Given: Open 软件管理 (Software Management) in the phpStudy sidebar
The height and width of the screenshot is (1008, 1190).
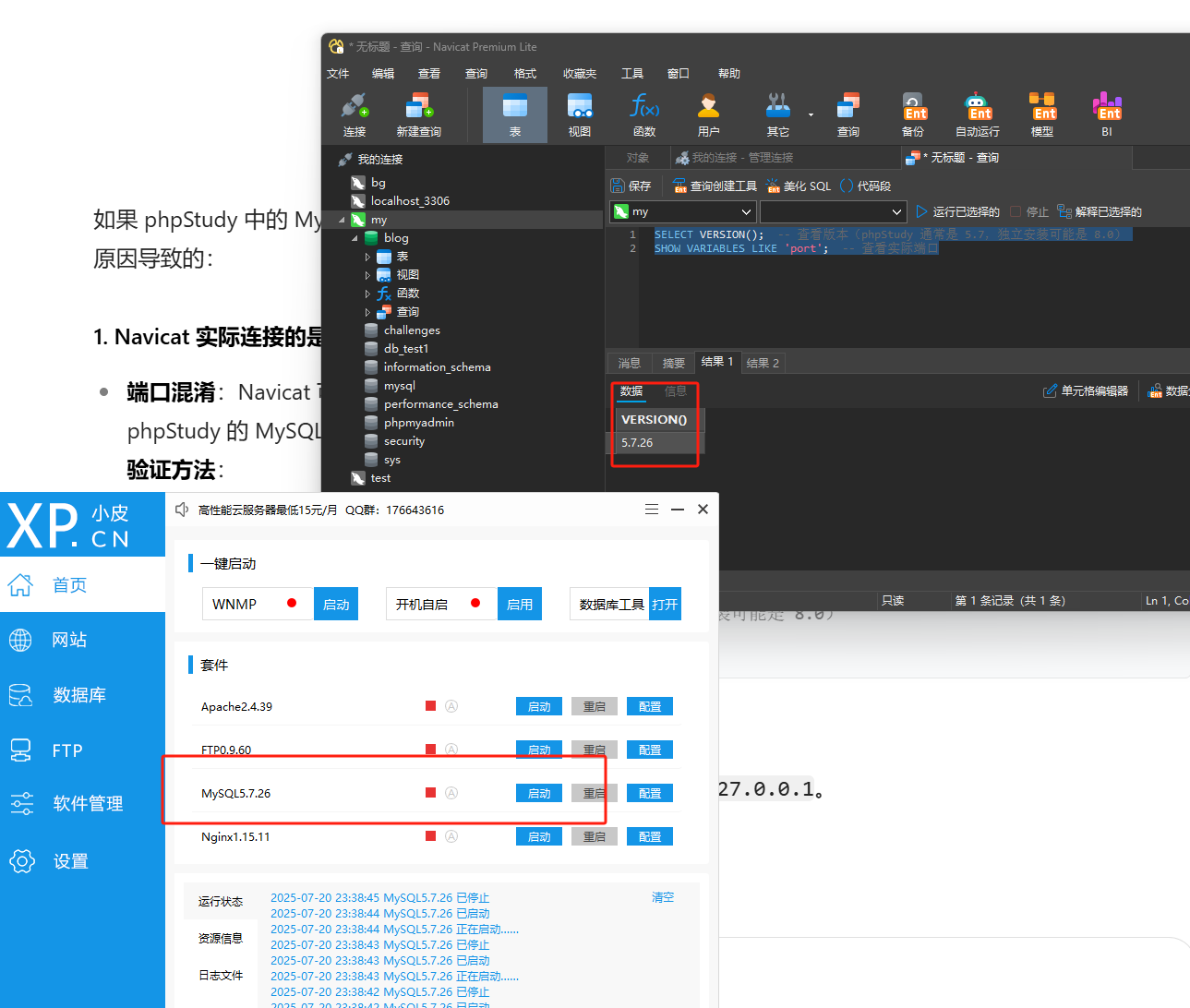Looking at the screenshot, I should [x=82, y=804].
